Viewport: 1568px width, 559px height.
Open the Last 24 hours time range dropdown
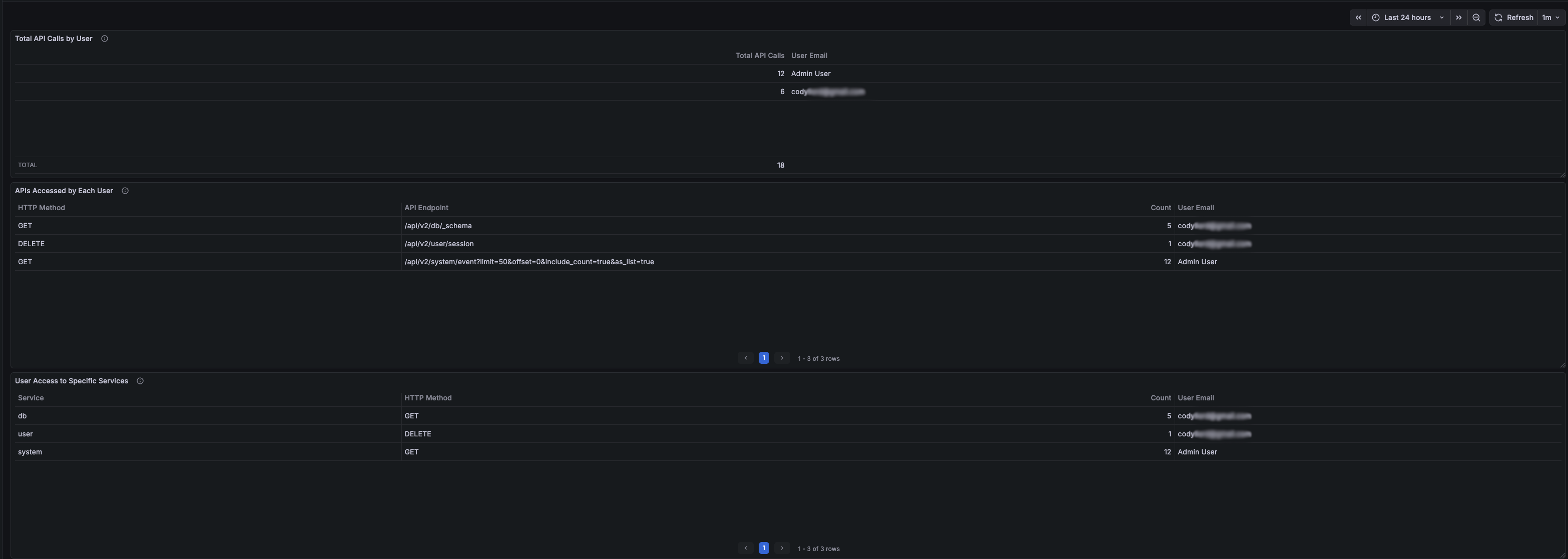(1407, 17)
